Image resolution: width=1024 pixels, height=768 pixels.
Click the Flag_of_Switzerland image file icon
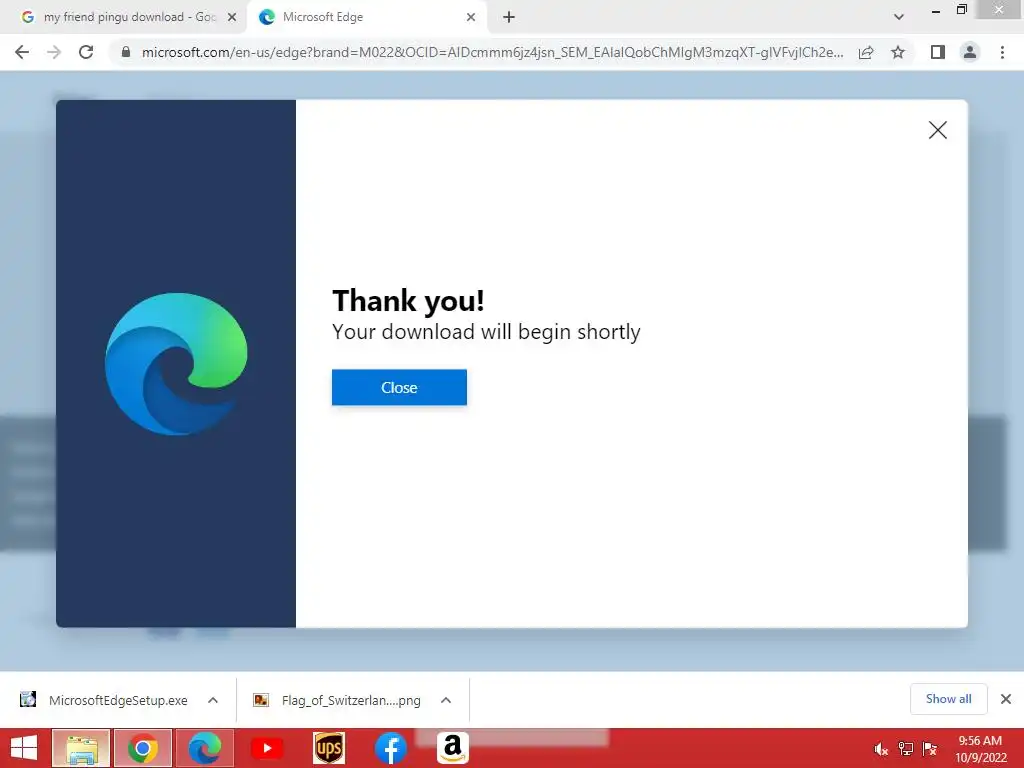coord(261,700)
